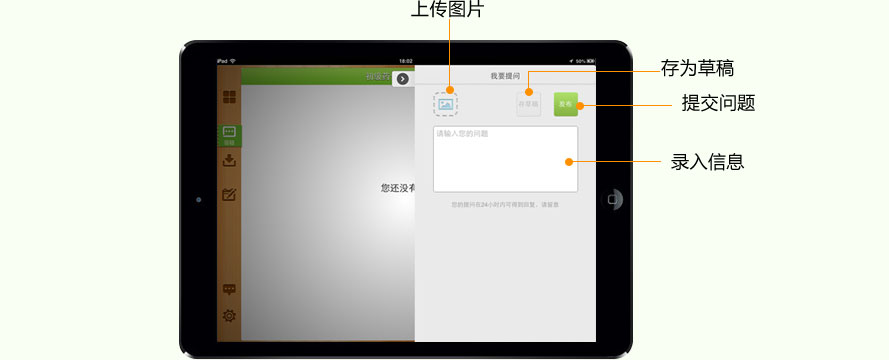Tap the 18:02 clock in status bar
The image size is (889, 360).
(x=406, y=61)
